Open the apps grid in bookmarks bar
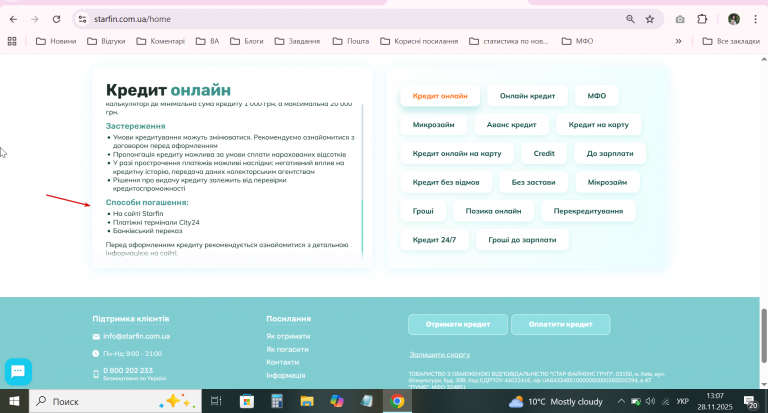Viewport: 768px width, 413px height. [12, 41]
